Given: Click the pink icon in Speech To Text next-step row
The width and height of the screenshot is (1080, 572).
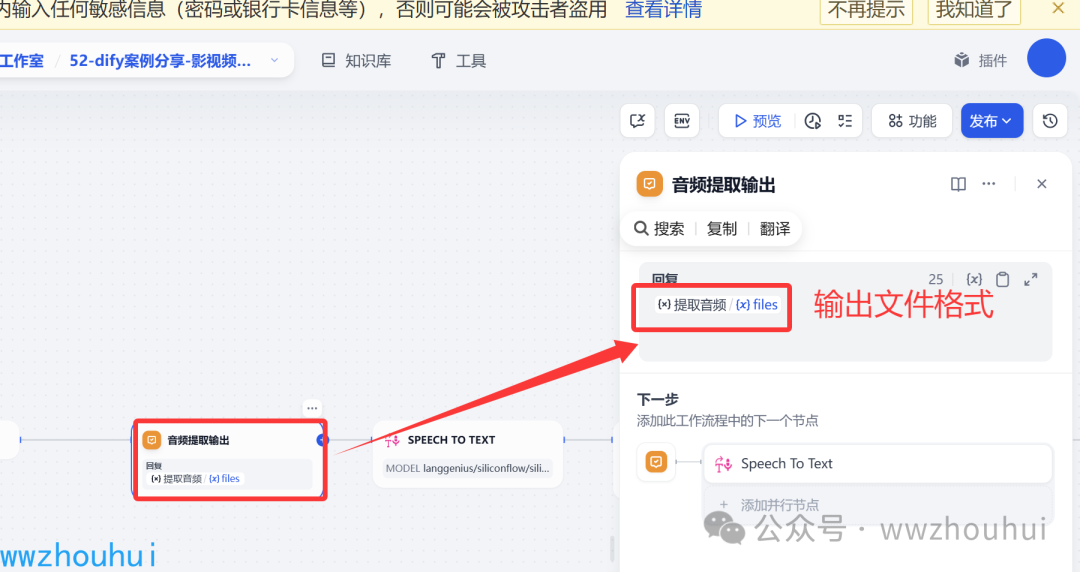Looking at the screenshot, I should [x=723, y=464].
